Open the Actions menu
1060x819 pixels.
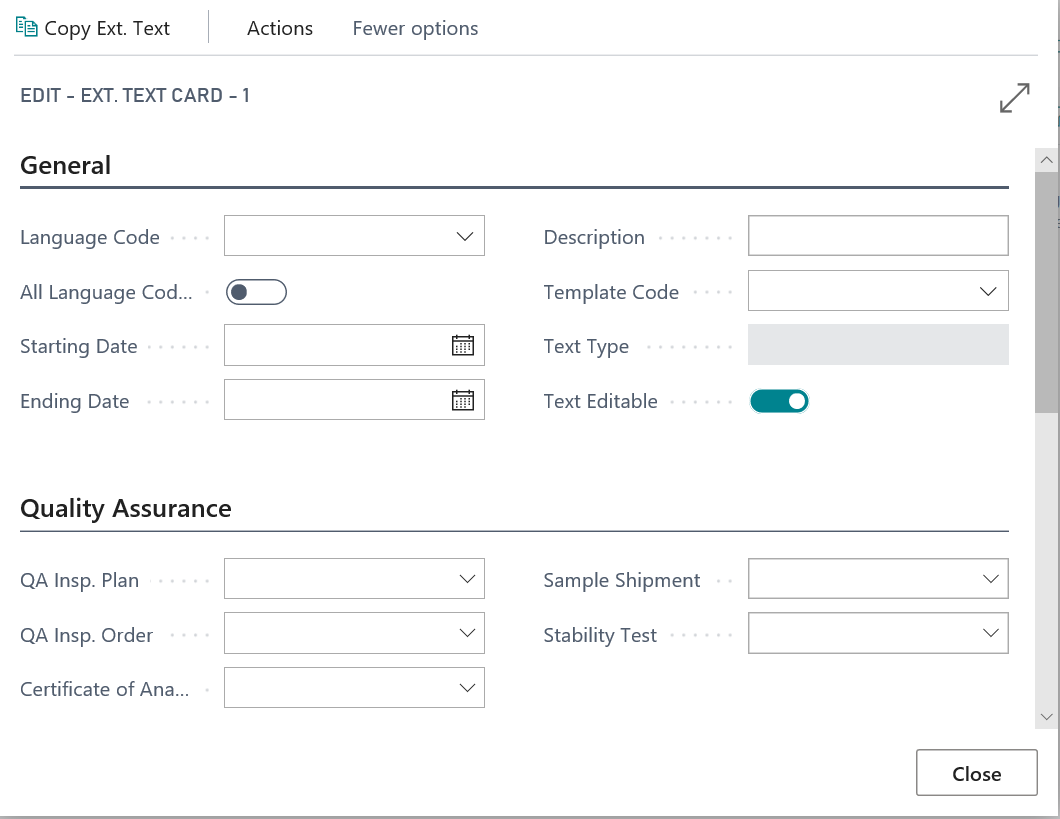pos(280,28)
